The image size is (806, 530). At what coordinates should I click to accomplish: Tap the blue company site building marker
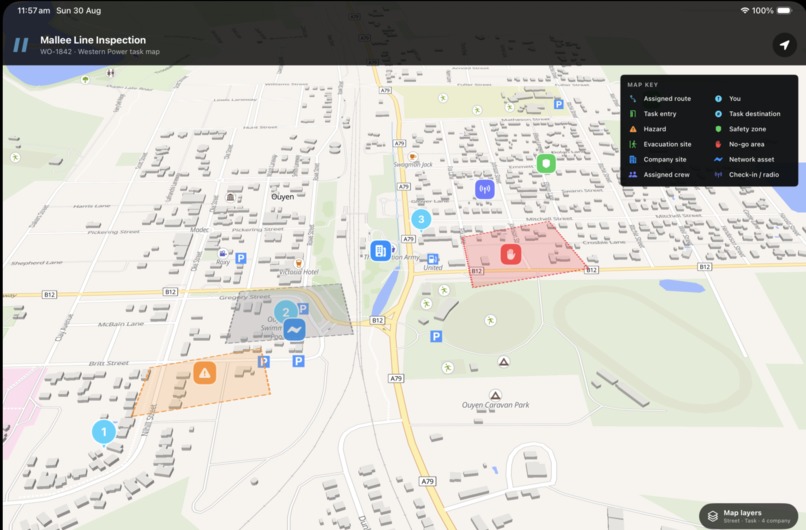pos(380,251)
